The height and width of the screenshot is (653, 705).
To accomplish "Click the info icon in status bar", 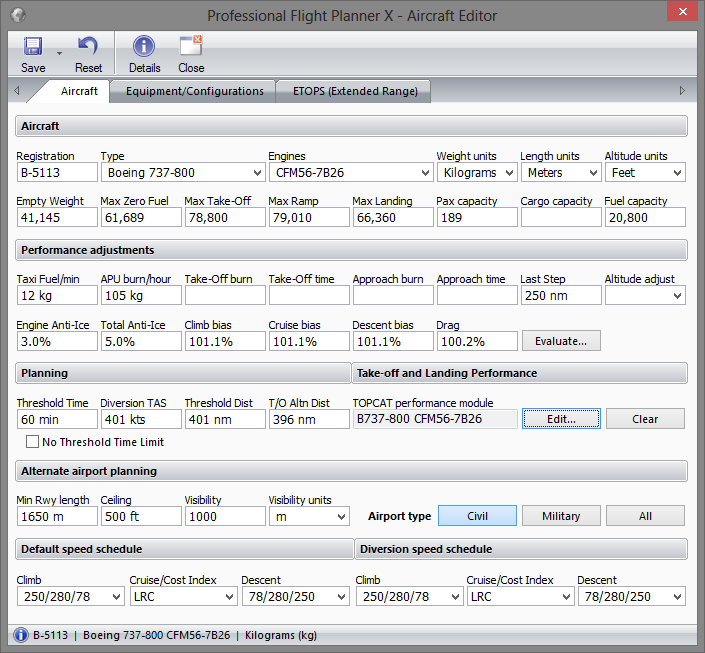I will coord(21,635).
